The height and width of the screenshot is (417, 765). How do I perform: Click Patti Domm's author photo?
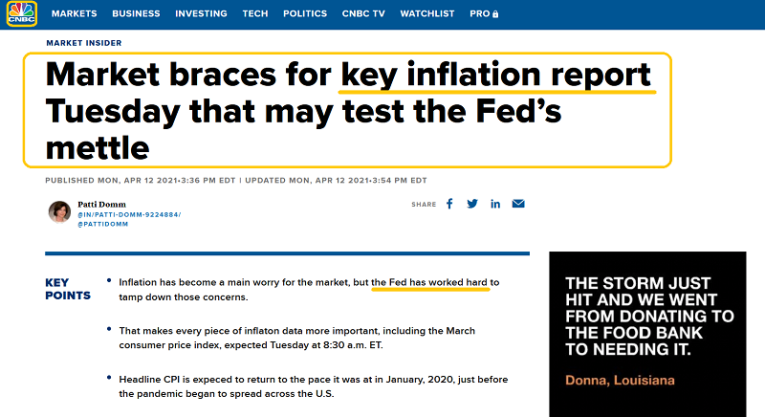click(59, 211)
